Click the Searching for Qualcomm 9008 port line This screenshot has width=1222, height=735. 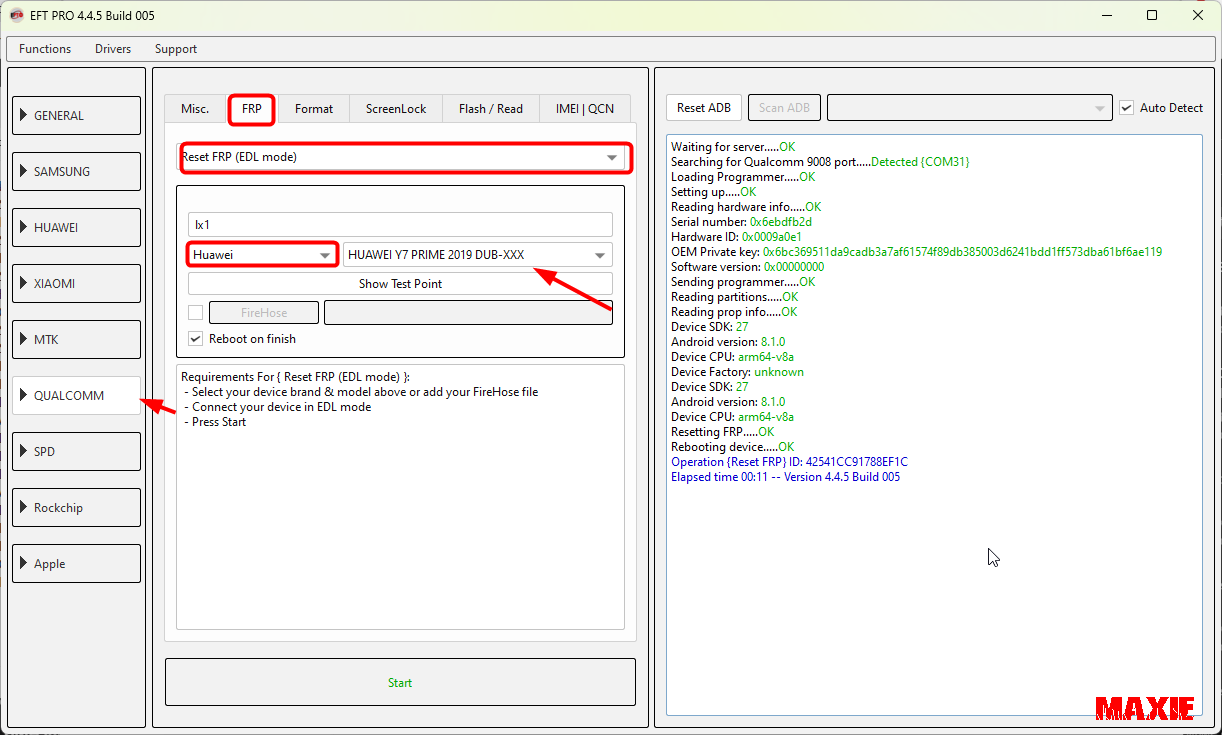coord(820,162)
